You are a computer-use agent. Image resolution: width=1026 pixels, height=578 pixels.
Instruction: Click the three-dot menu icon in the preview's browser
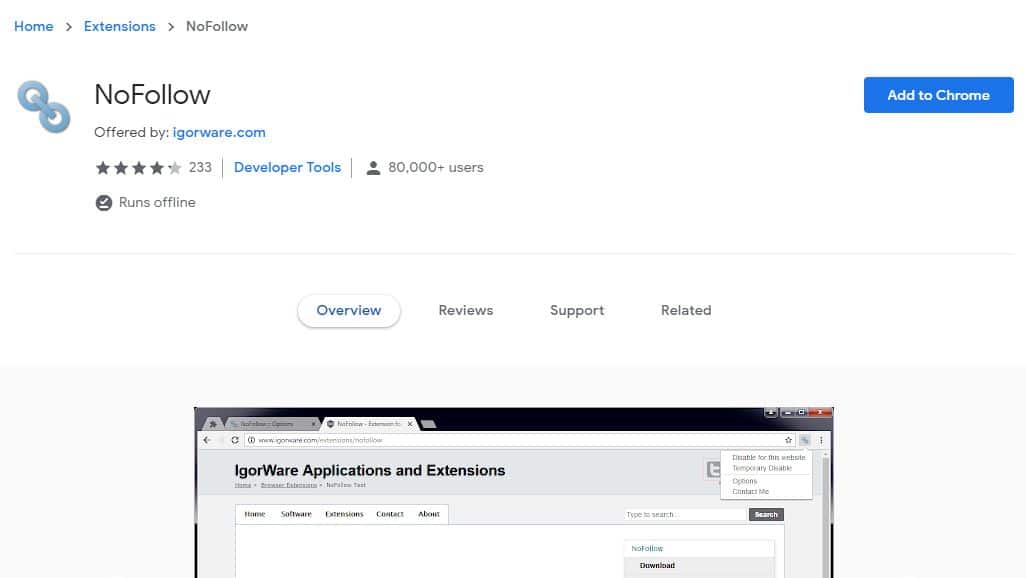(x=821, y=440)
